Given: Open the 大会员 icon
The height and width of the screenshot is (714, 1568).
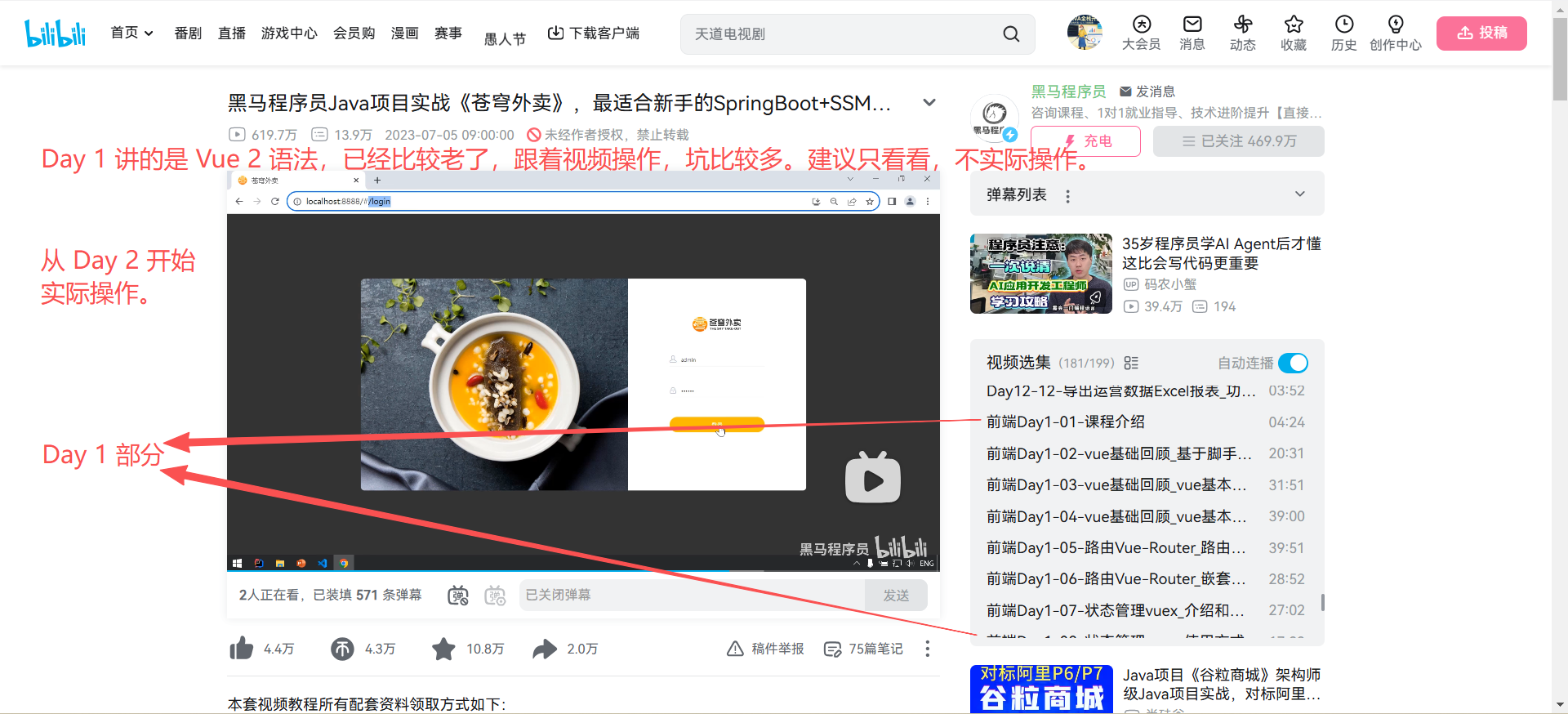Looking at the screenshot, I should [x=1141, y=24].
